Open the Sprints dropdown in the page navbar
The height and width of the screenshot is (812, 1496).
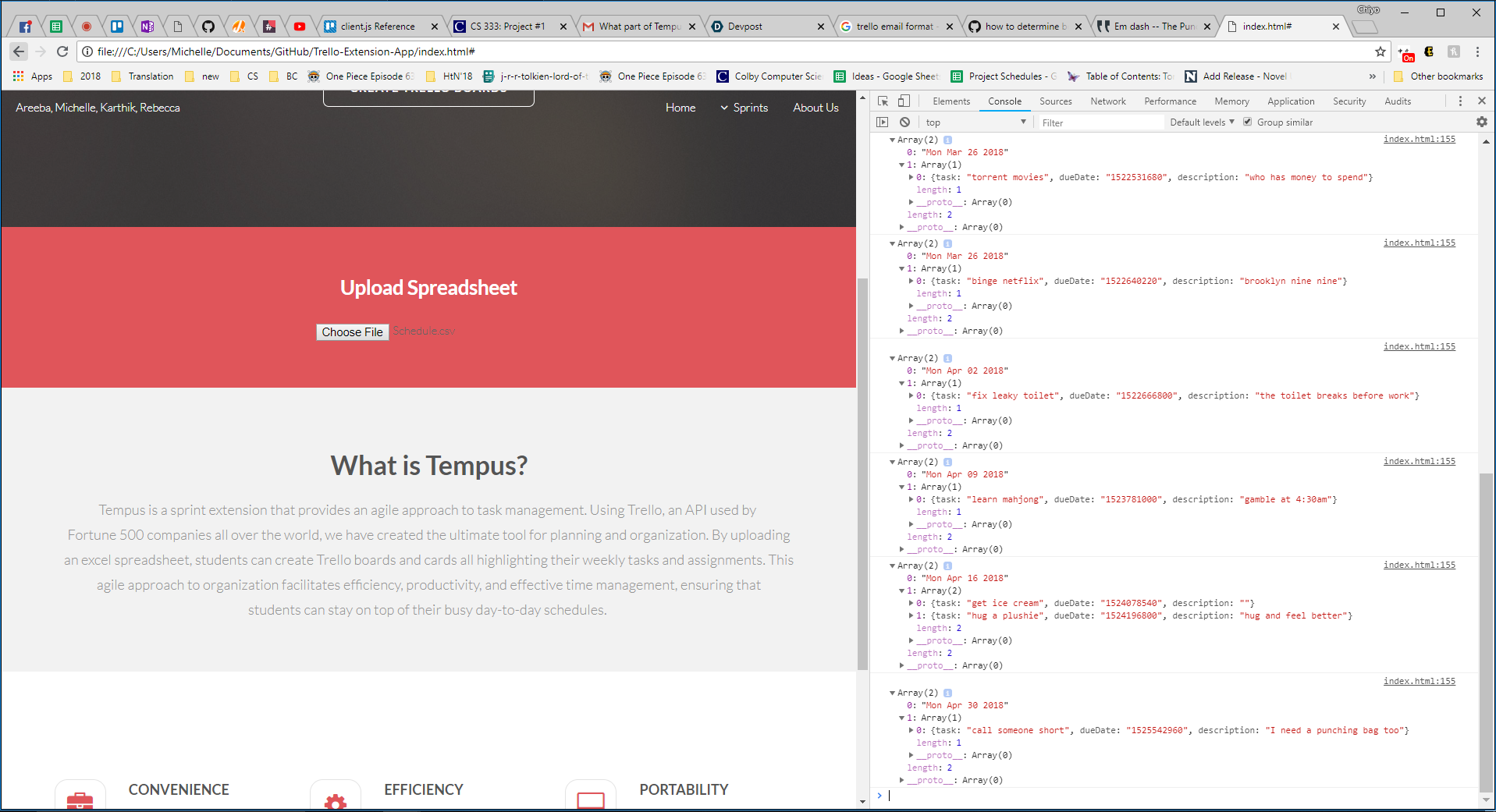[x=744, y=108]
